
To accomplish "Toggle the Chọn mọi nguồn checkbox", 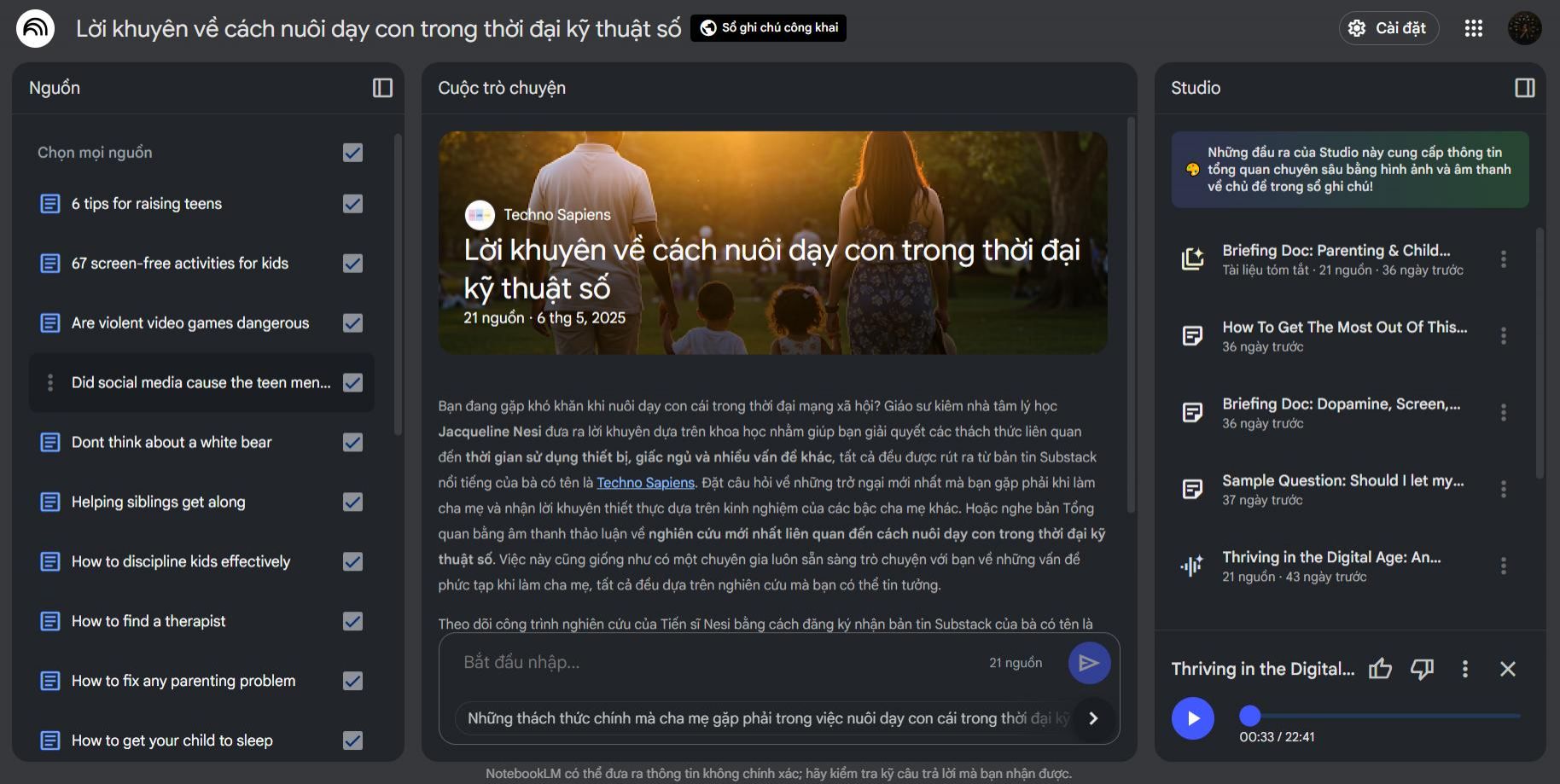I will coord(352,153).
